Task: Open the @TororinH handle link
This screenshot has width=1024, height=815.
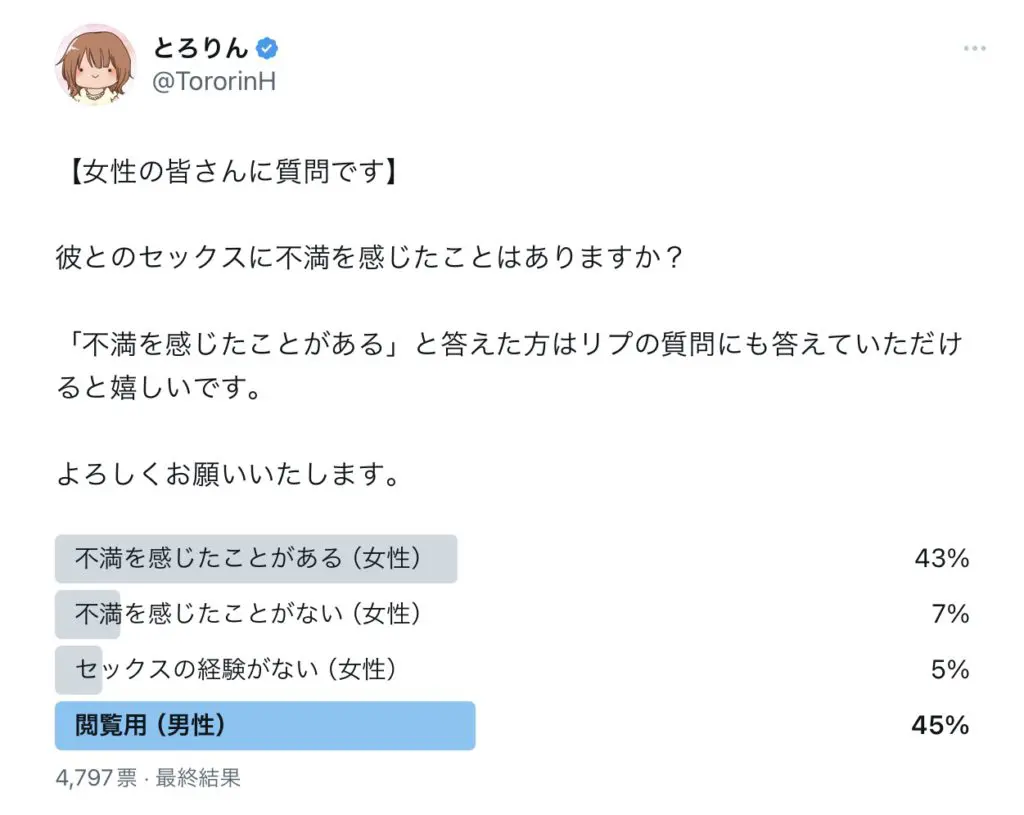Action: [x=214, y=82]
